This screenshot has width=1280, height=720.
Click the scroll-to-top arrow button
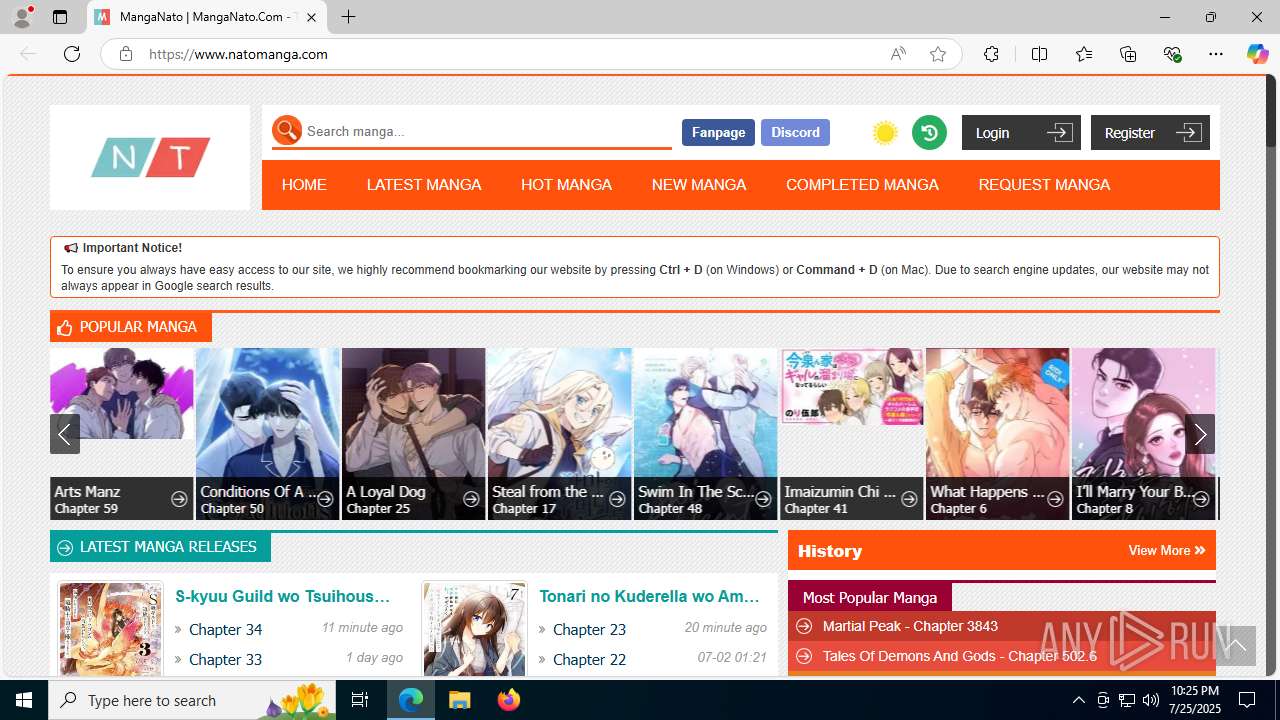tap(1235, 646)
